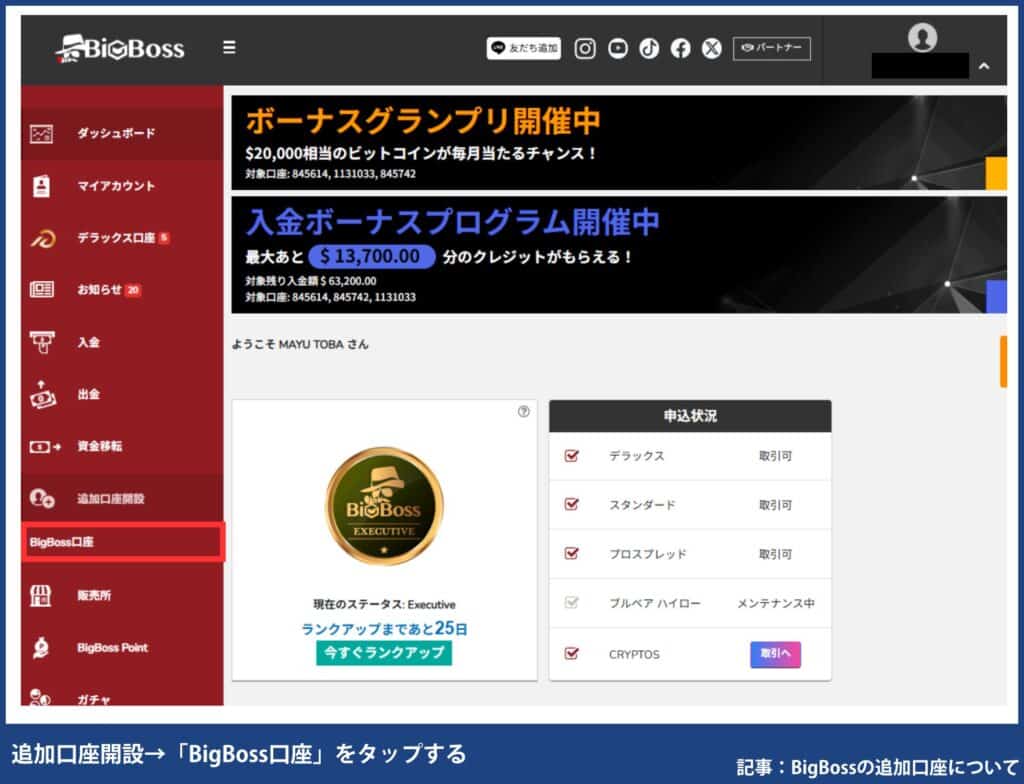The height and width of the screenshot is (784, 1024).
Task: Collapse the sidebar with hamburger menu
Action: (228, 46)
